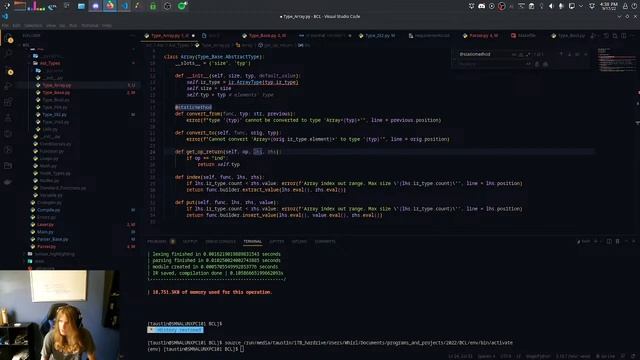This screenshot has height=360, width=640.
Task: Split the terminal panel
Action: coord(609,242)
